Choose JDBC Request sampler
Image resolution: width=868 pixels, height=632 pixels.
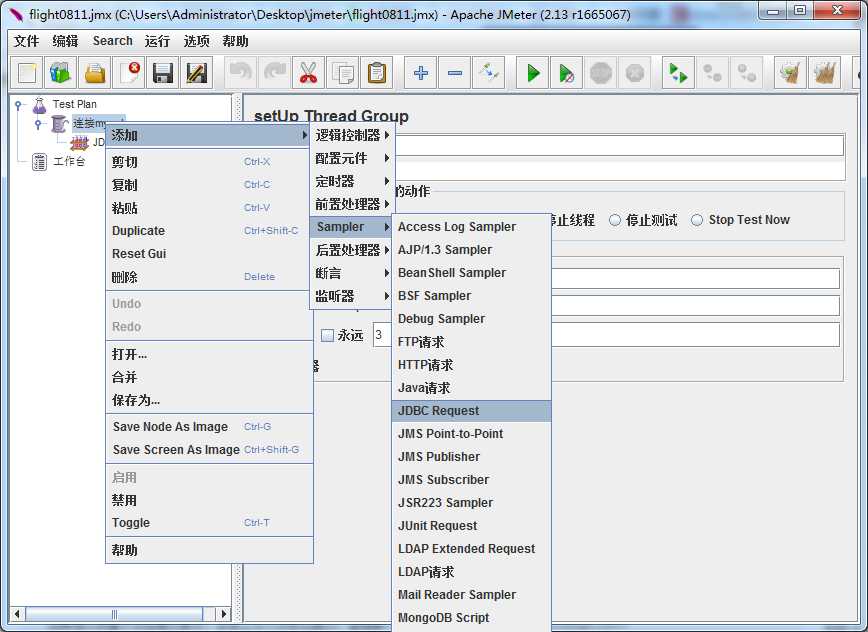(472, 411)
